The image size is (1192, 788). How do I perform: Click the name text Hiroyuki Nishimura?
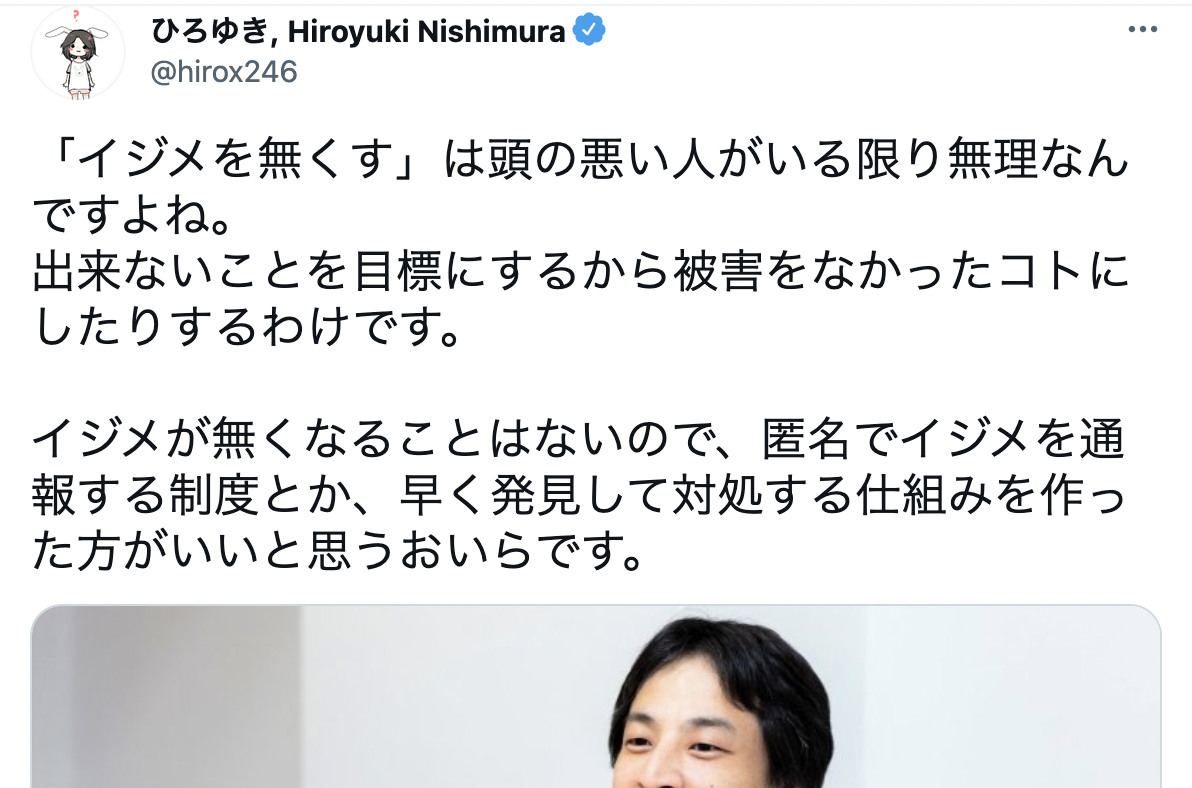426,31
